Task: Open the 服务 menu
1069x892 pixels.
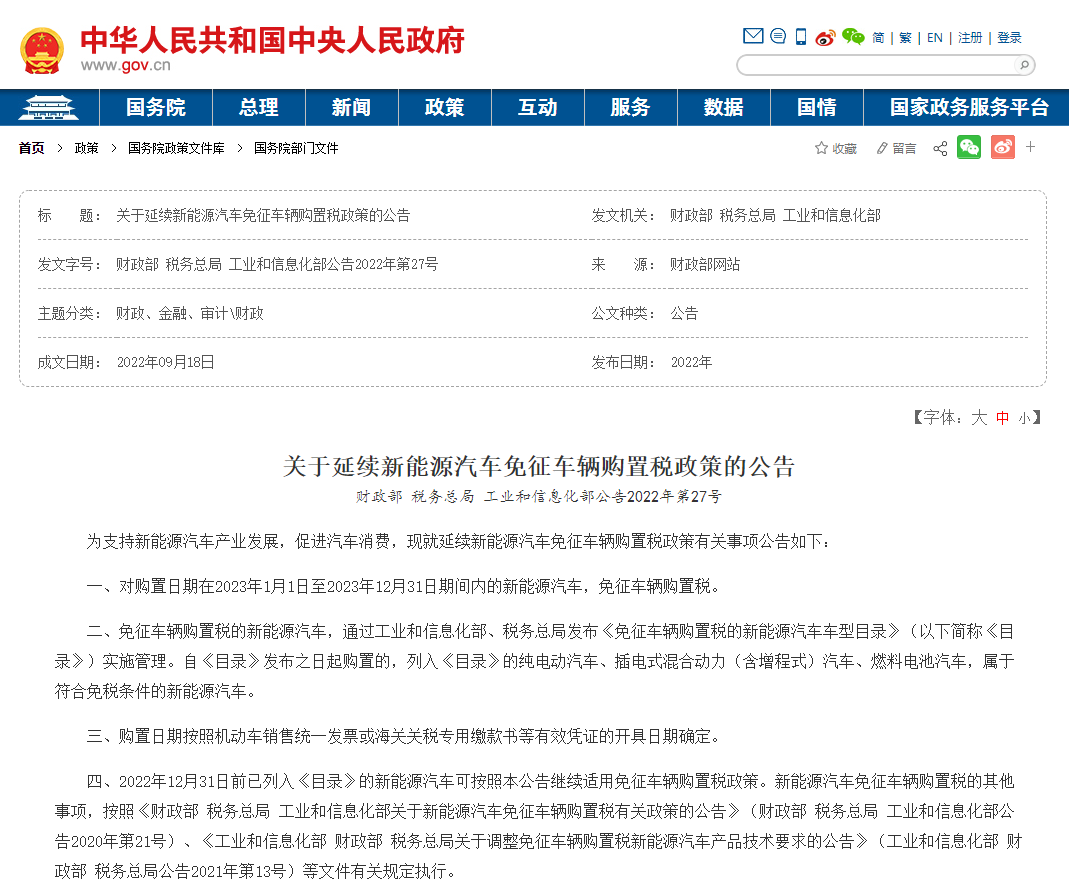Action: coord(631,108)
